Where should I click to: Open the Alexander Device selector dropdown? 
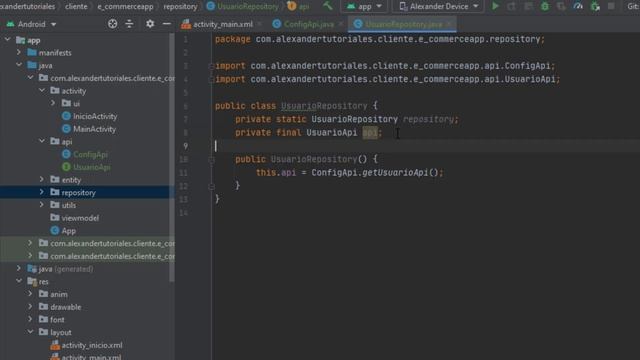439,6
